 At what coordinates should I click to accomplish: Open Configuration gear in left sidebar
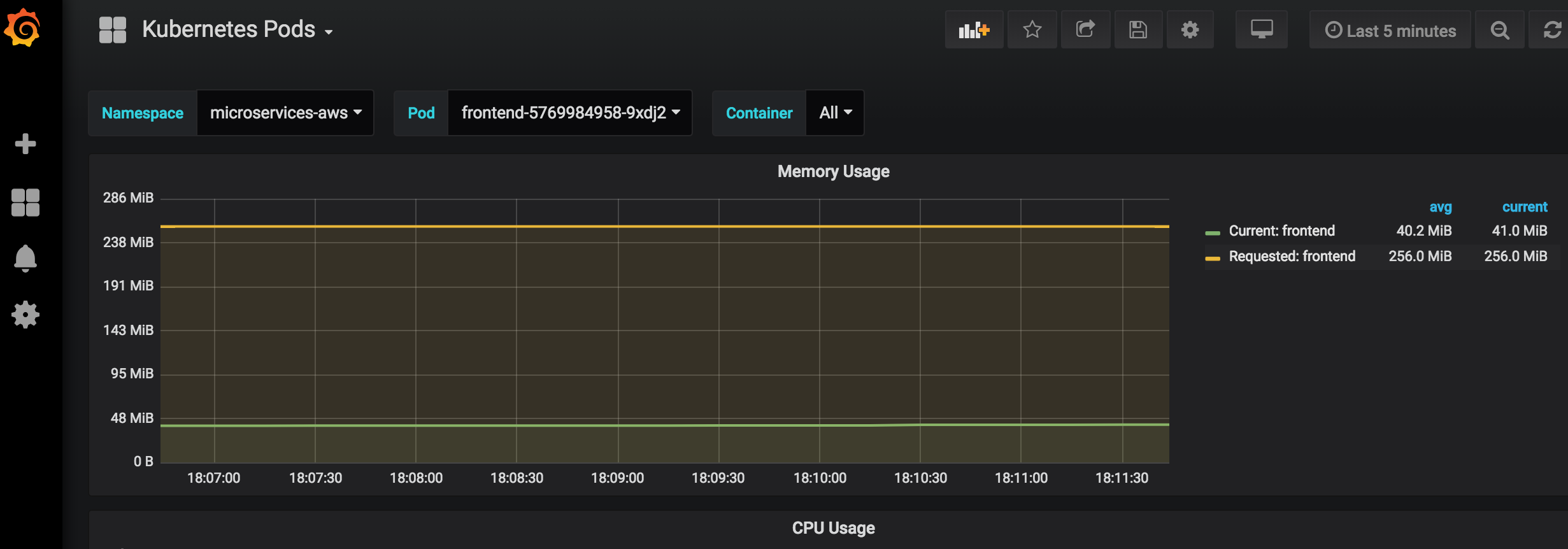point(25,315)
